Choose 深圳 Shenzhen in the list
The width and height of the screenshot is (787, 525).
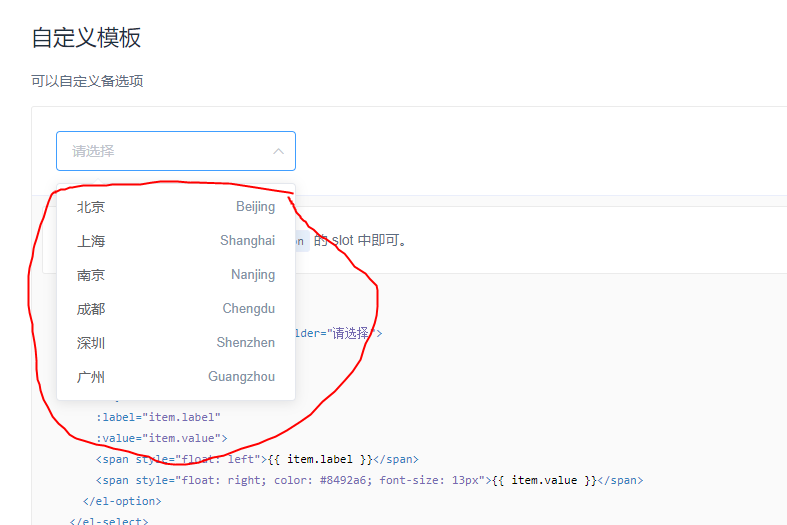(x=176, y=343)
